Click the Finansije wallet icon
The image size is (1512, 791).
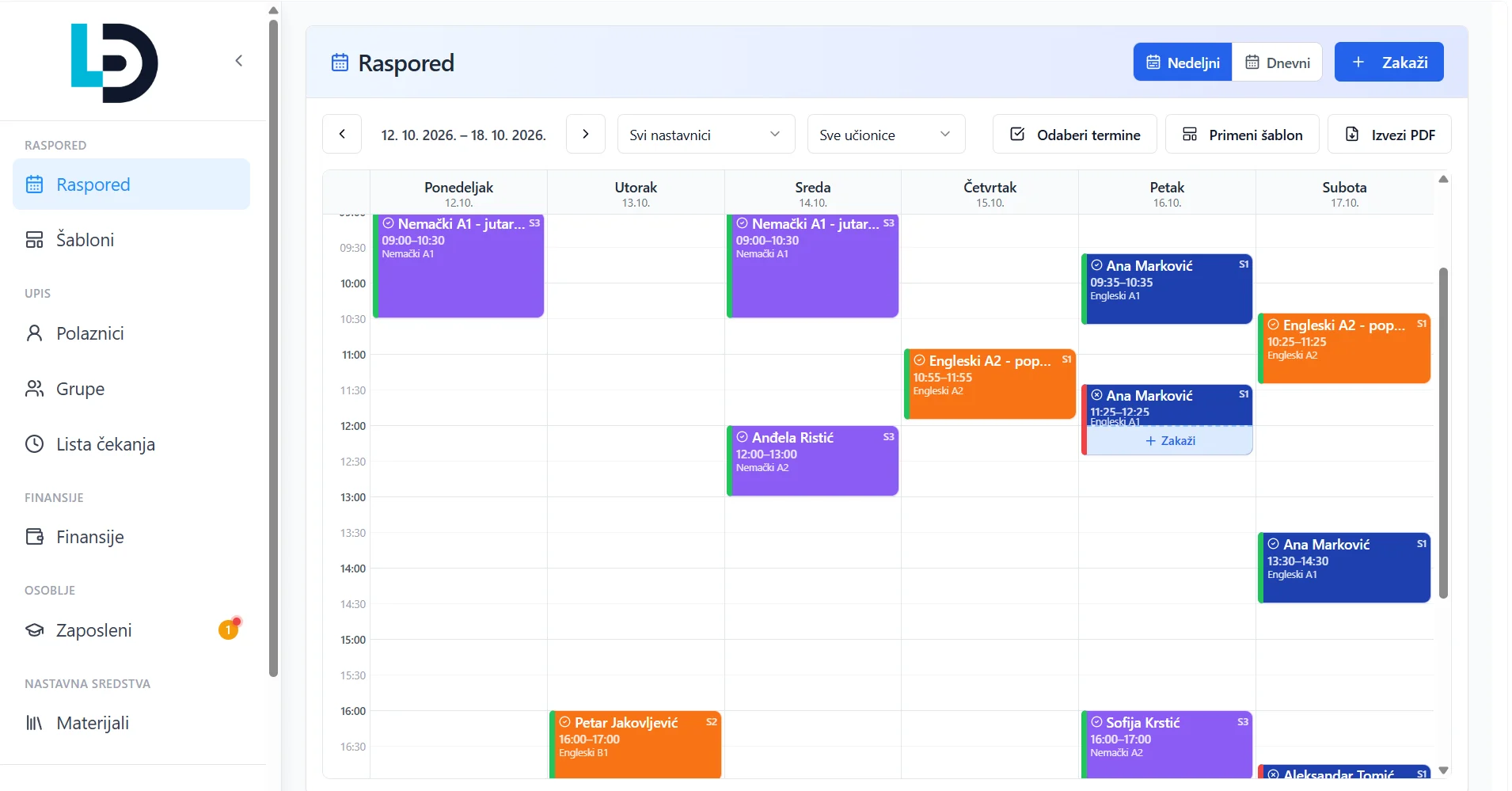click(x=34, y=537)
